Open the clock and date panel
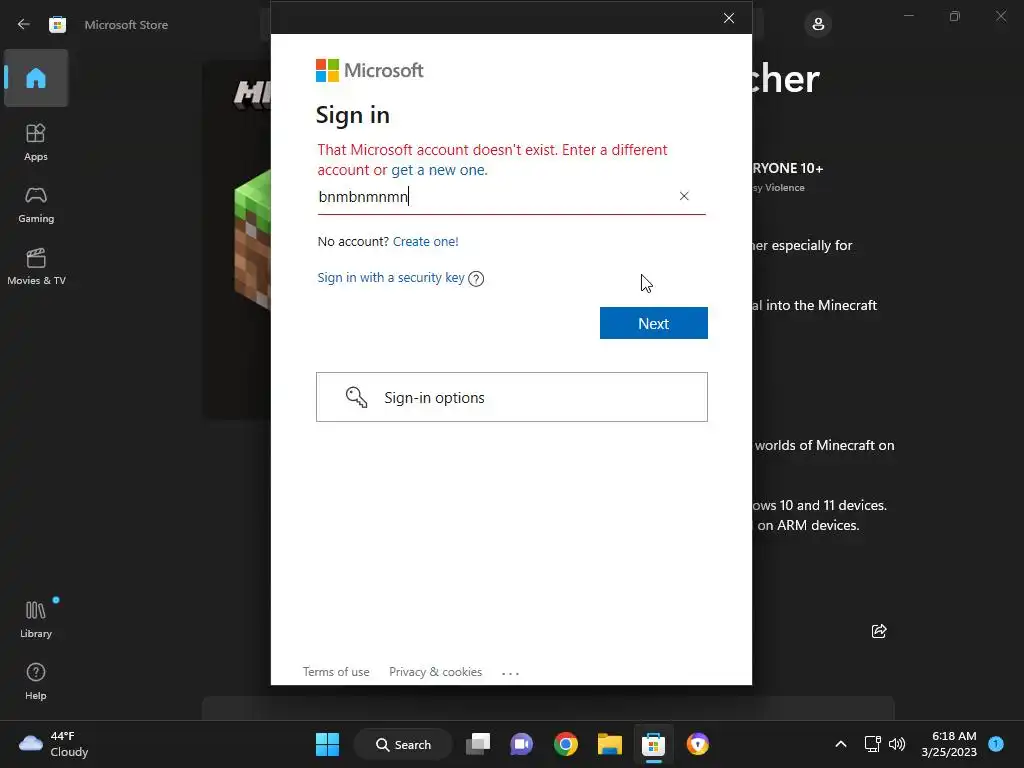The height and width of the screenshot is (768, 1024). pyautogui.click(x=949, y=744)
